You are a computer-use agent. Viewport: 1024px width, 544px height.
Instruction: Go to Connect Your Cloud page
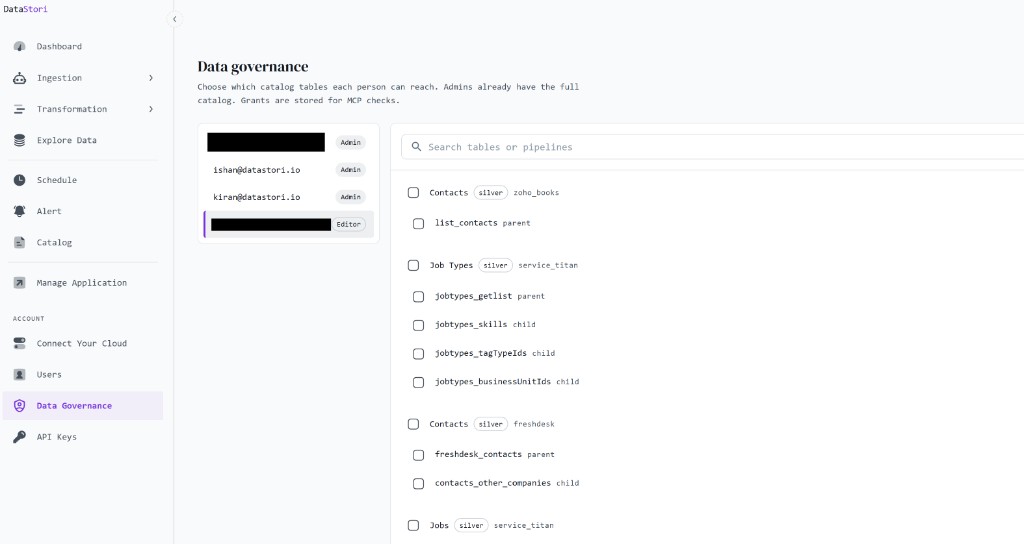pyautogui.click(x=83, y=343)
